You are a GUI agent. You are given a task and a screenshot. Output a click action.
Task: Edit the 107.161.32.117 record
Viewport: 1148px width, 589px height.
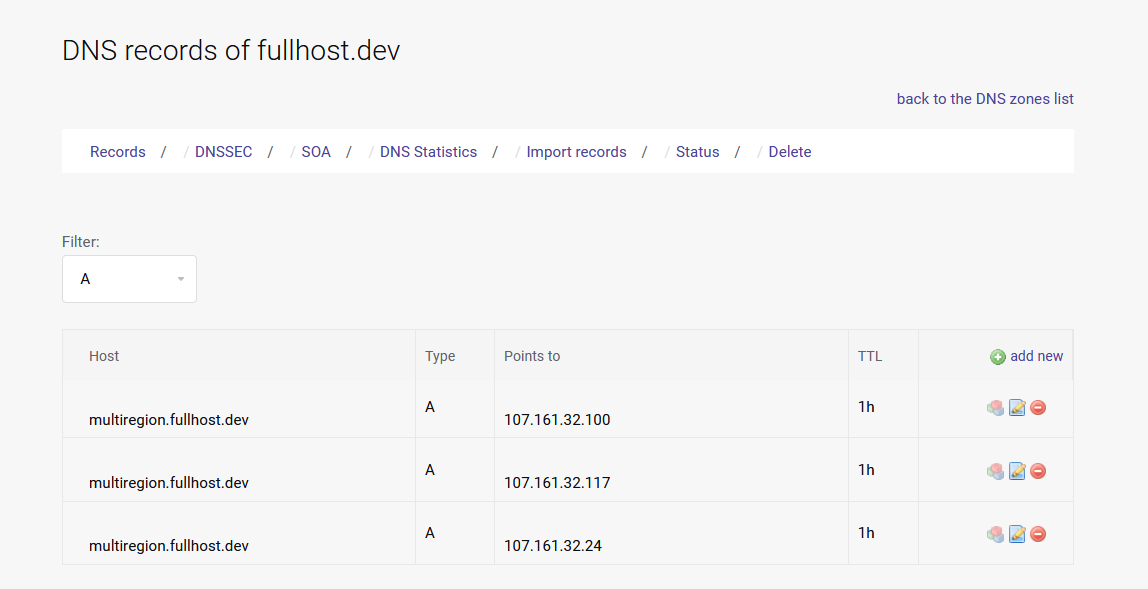[x=1017, y=471]
